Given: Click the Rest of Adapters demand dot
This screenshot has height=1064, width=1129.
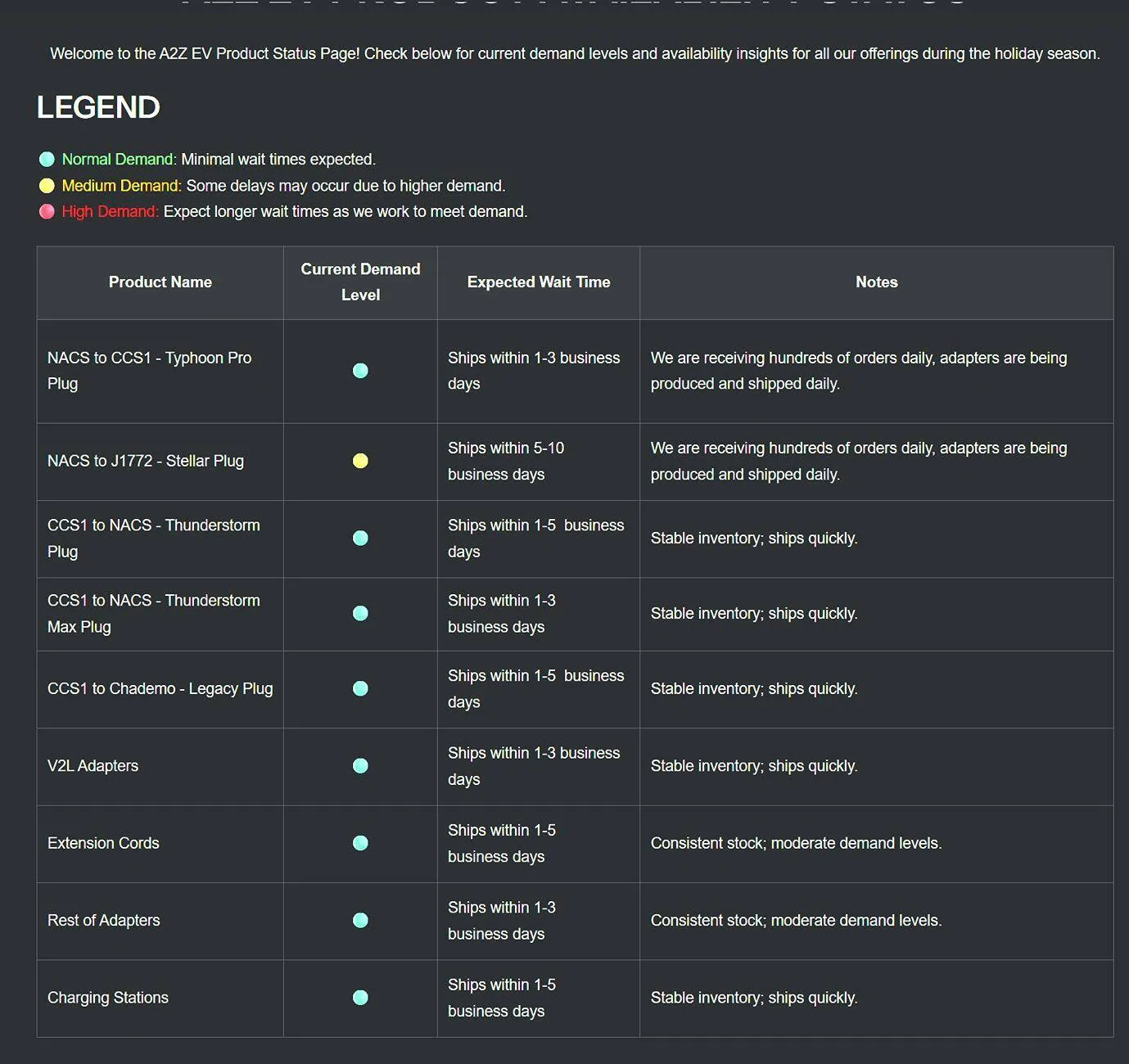Looking at the screenshot, I should (360, 921).
